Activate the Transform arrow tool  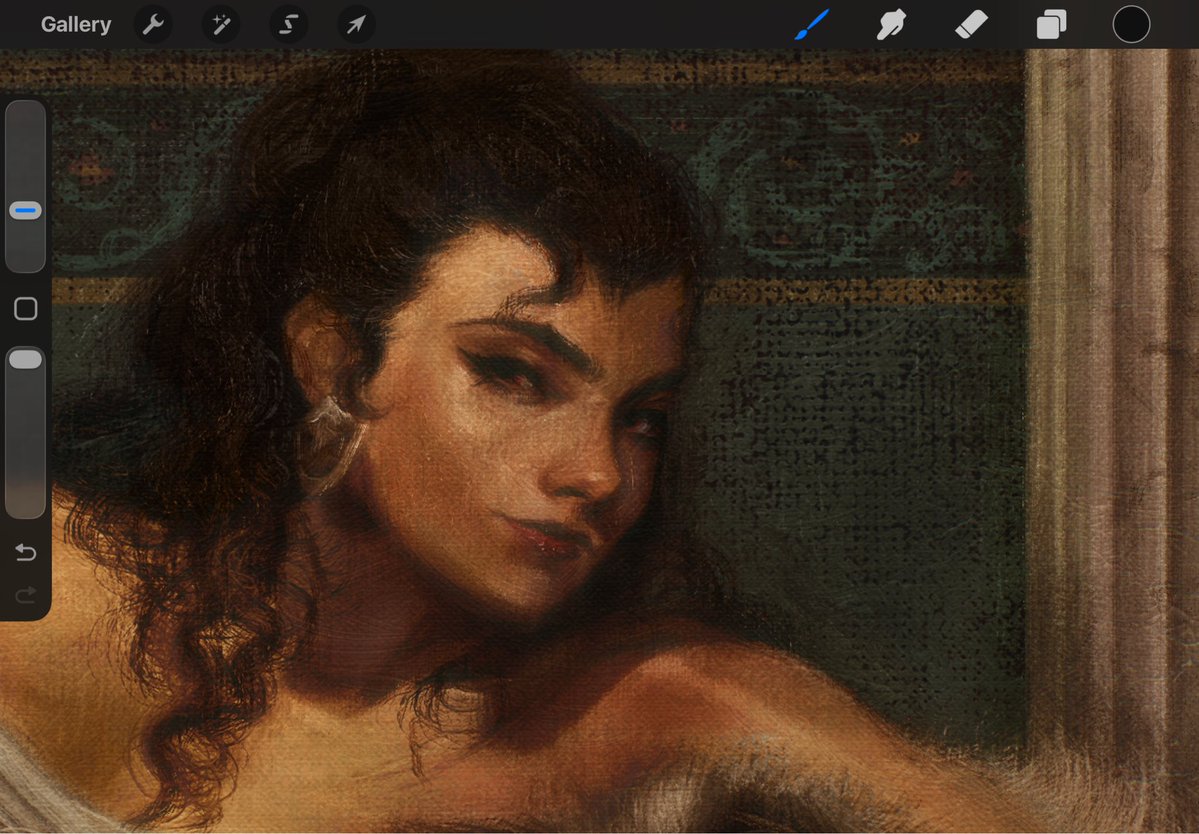[356, 24]
